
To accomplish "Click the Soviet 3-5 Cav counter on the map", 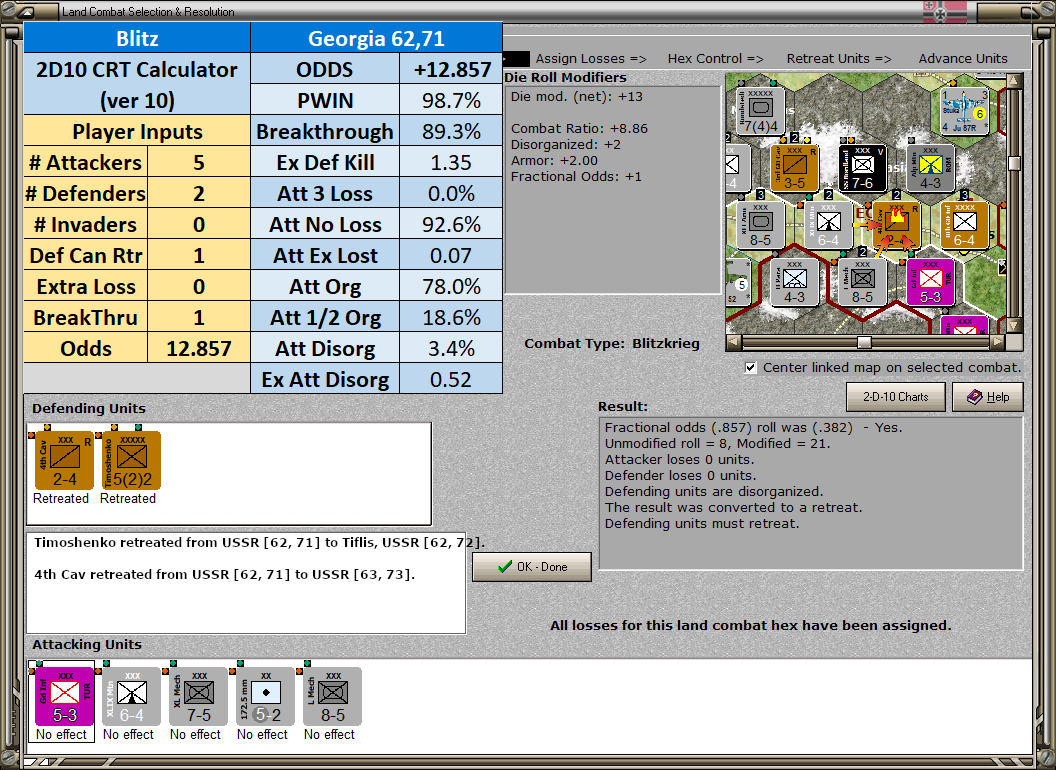I will 795,168.
